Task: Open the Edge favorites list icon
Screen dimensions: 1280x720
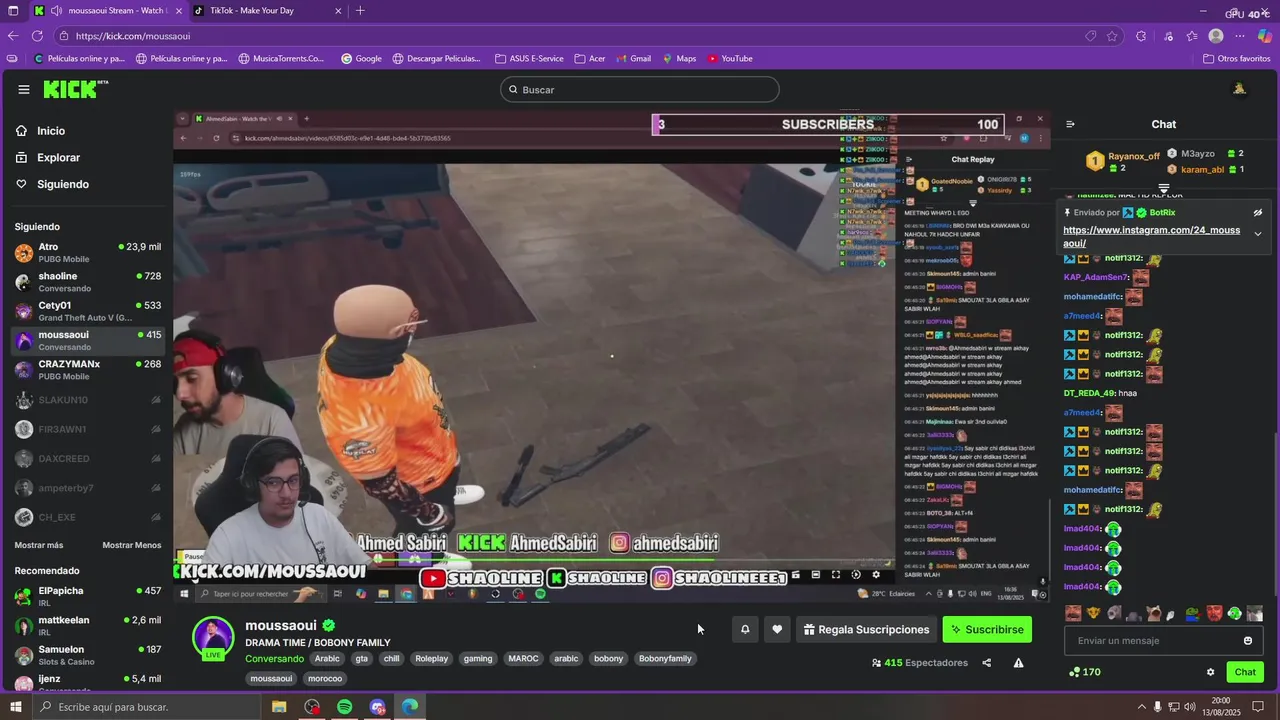Action: tap(1192, 36)
